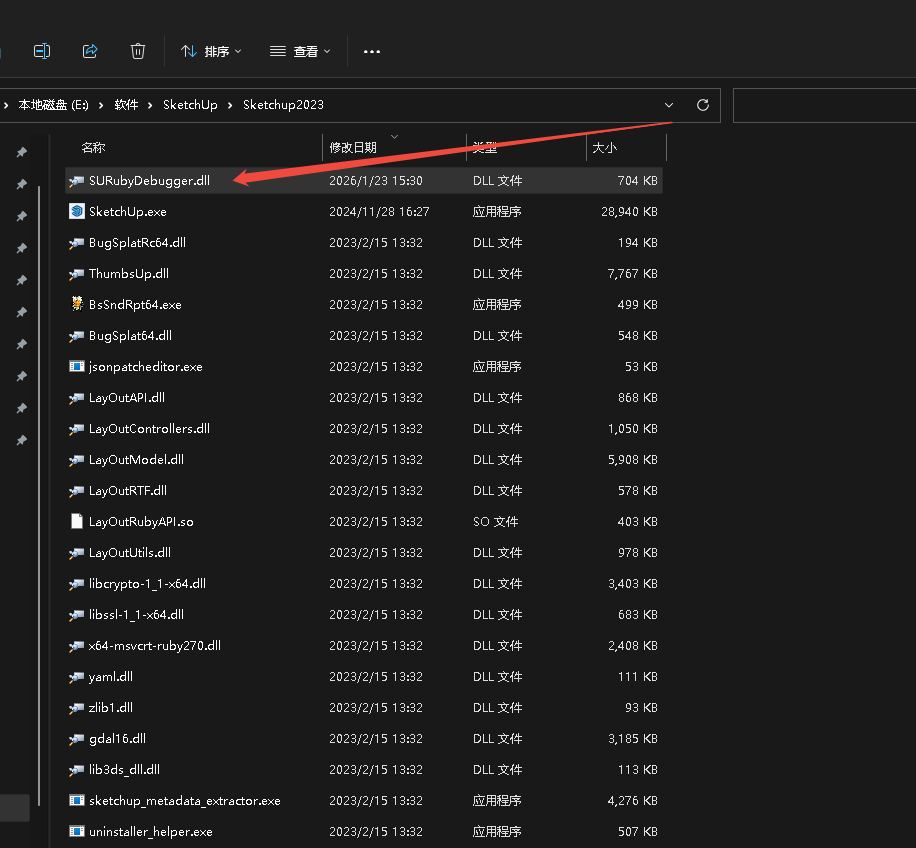Screen dimensions: 916x848
Task: Select the uninstaller_helper.exe icon
Action: coord(77,831)
